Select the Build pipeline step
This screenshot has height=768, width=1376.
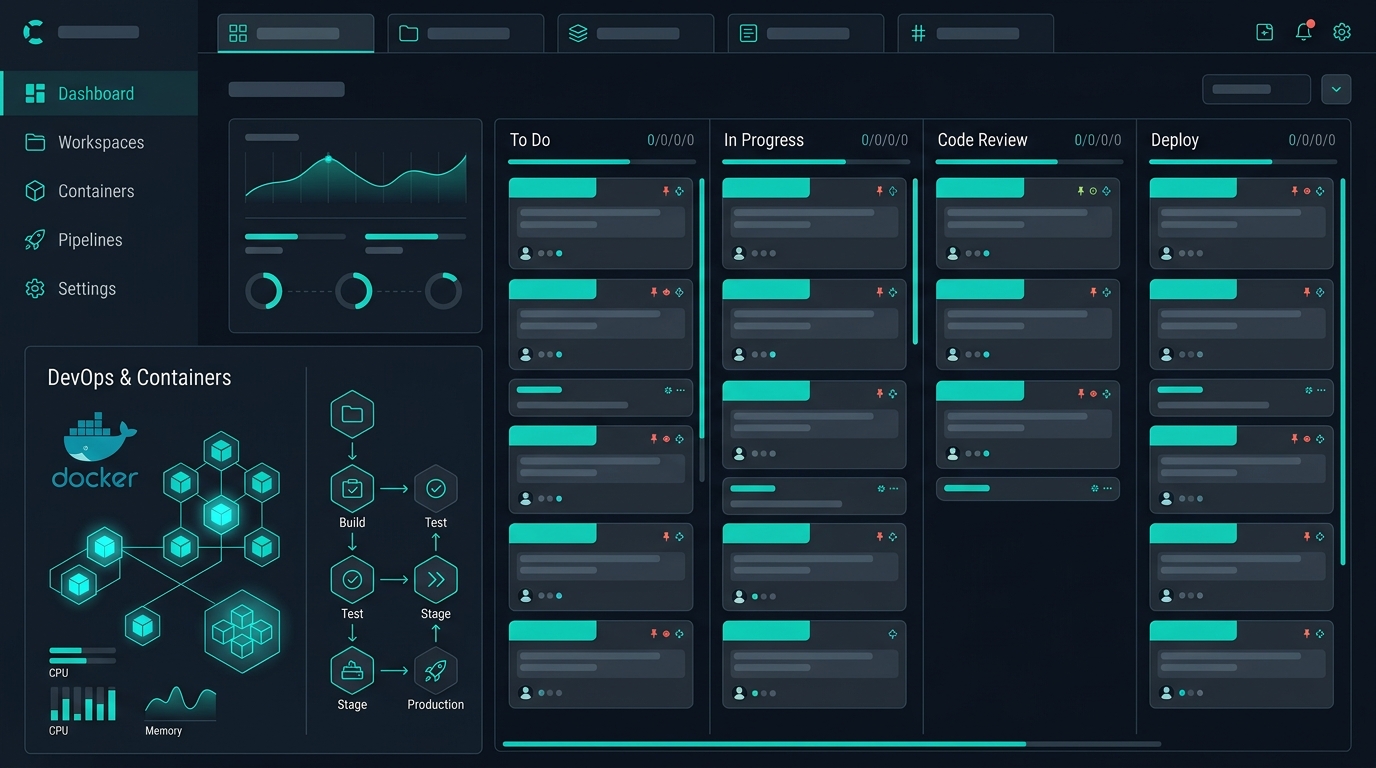[352, 489]
